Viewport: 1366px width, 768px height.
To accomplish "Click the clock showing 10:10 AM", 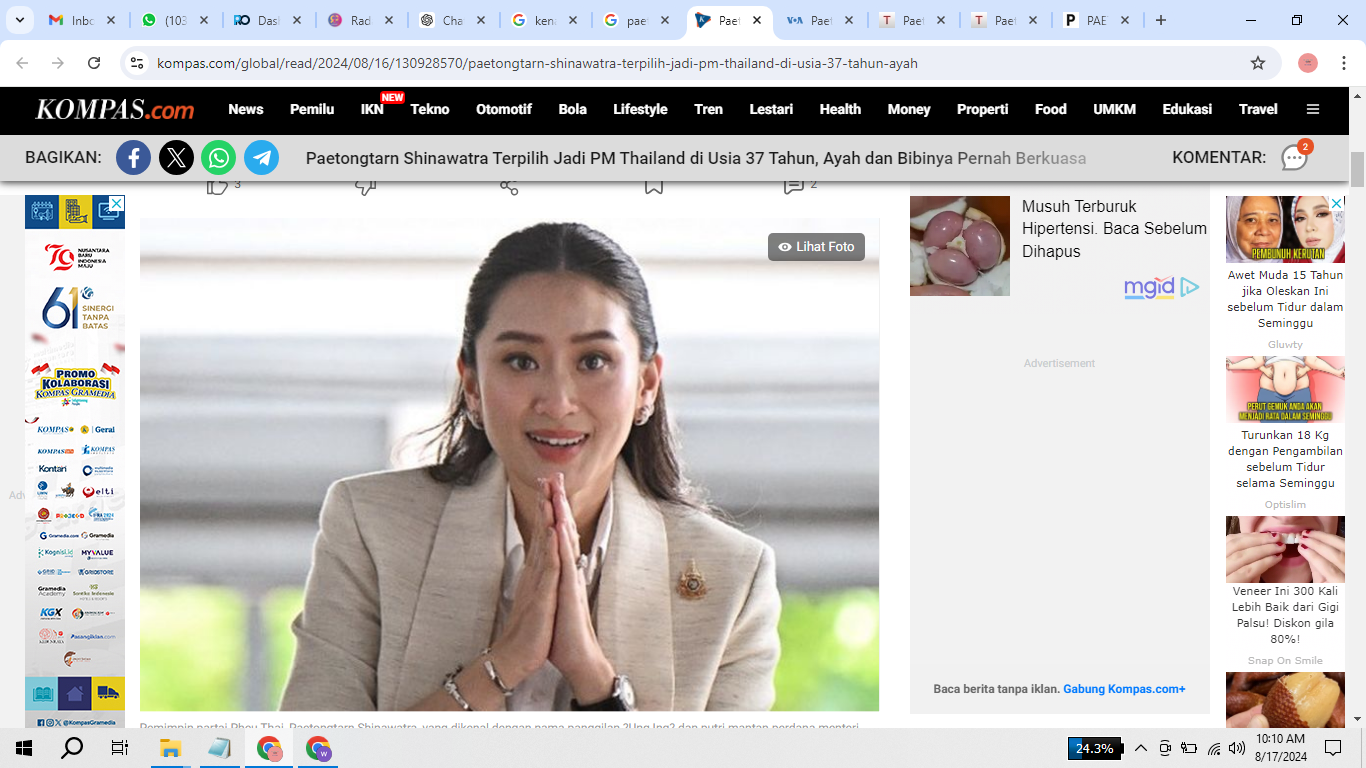I will (x=1280, y=739).
